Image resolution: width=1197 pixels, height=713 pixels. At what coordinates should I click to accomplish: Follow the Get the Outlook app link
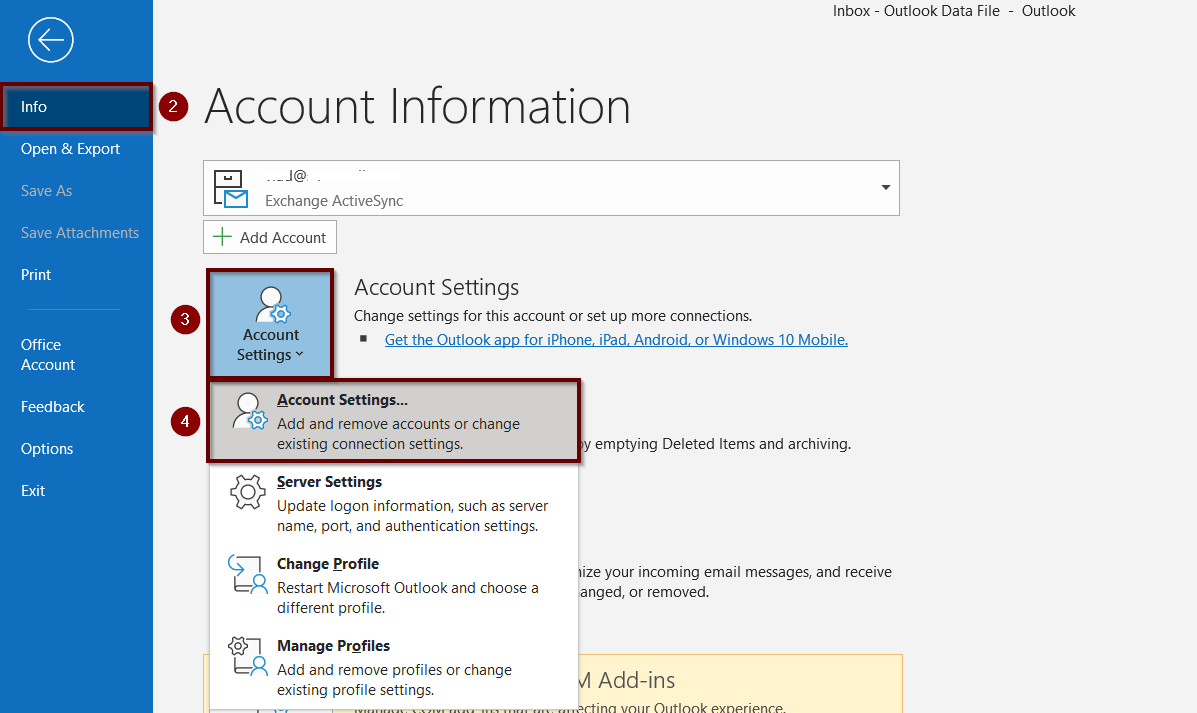[x=616, y=340]
